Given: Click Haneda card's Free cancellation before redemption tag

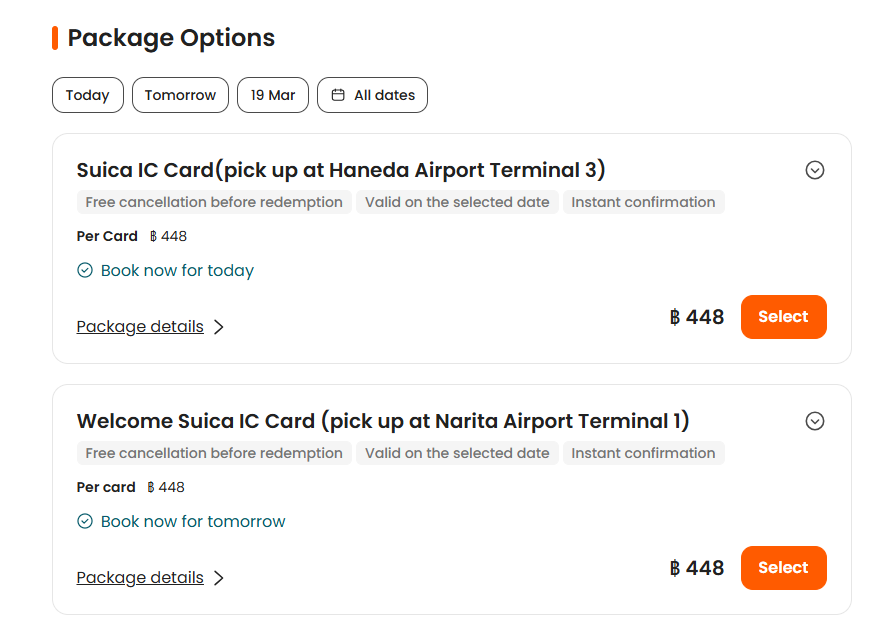Looking at the screenshot, I should pos(214,202).
